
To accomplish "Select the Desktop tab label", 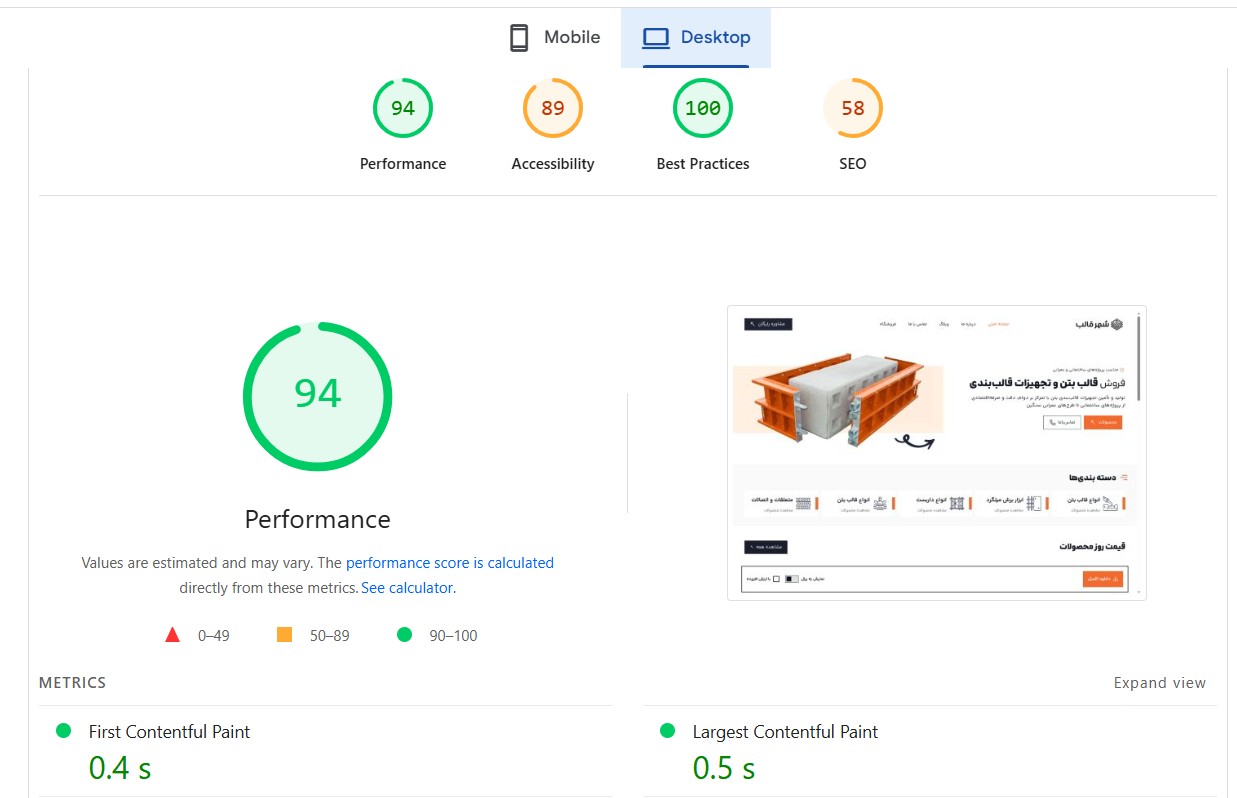I will (x=715, y=38).
